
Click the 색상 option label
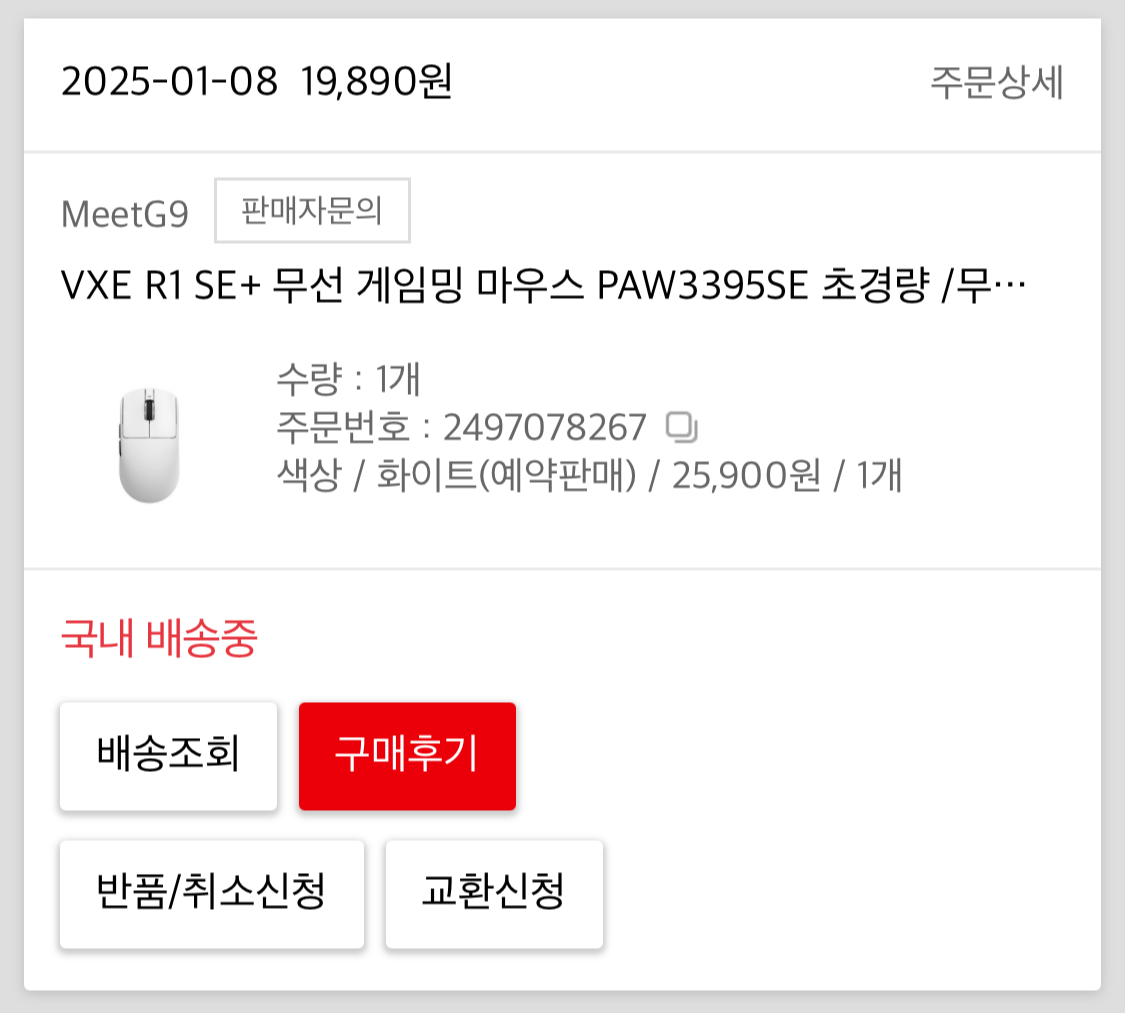(309, 475)
